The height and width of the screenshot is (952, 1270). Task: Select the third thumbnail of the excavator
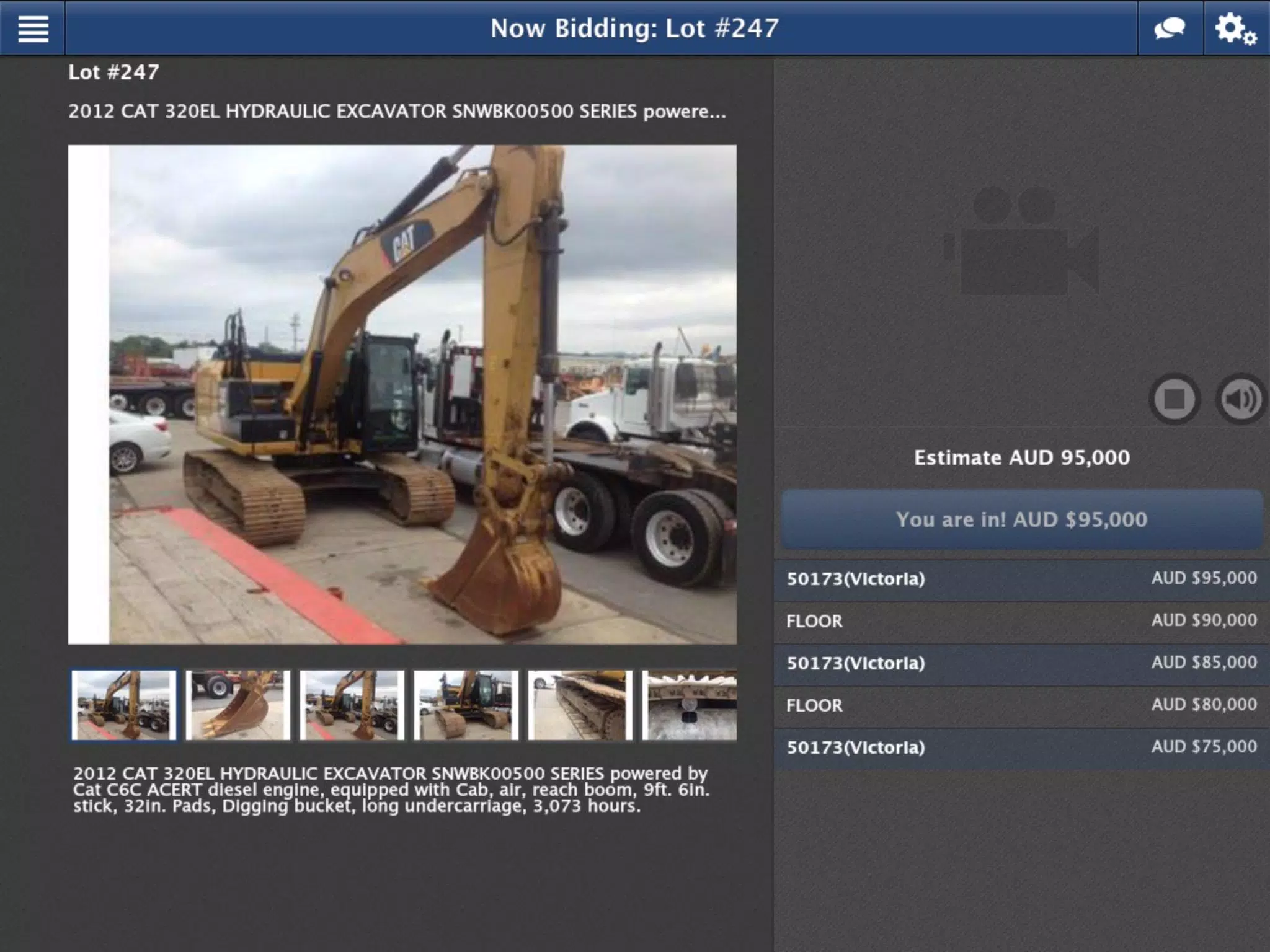(352, 705)
